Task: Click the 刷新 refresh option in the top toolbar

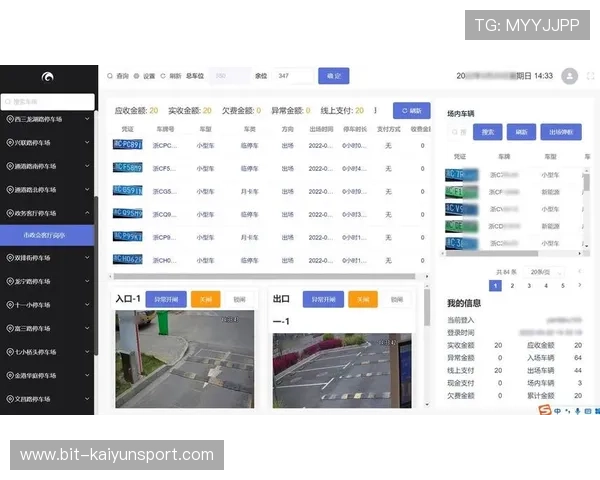Action: (x=171, y=76)
